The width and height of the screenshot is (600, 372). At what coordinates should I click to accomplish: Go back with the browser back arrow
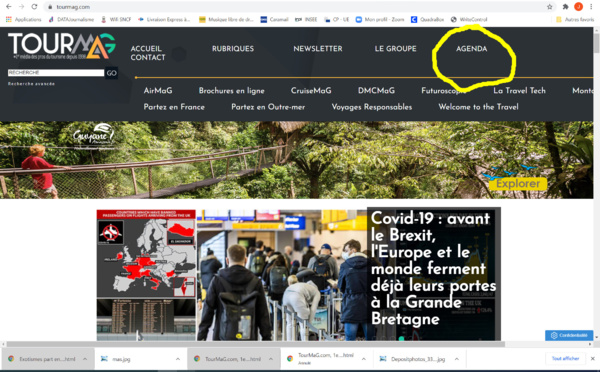coord(8,7)
